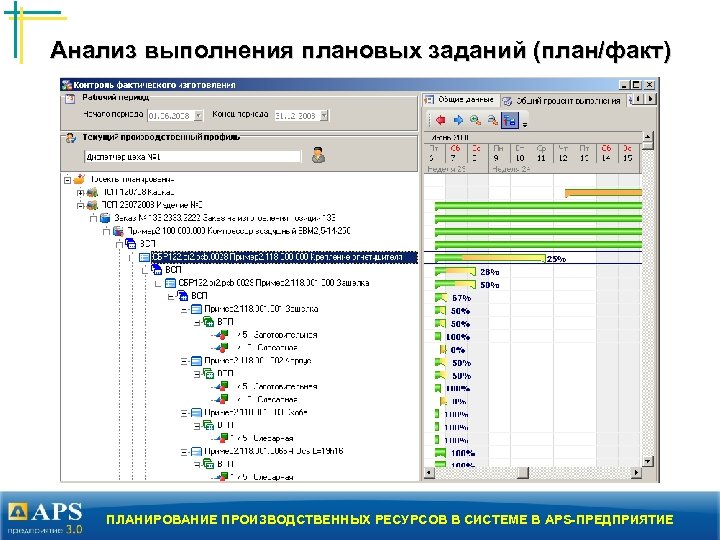
Task: Collapse the Пример2.118.001.002 Корпус node
Action: [184, 361]
